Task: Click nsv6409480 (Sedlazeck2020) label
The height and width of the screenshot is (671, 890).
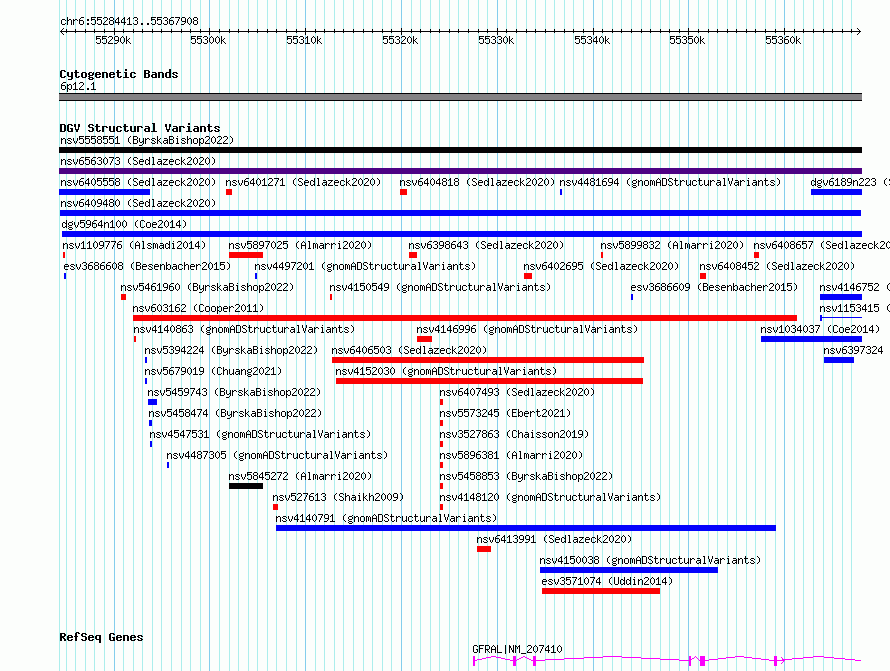Action: point(138,203)
